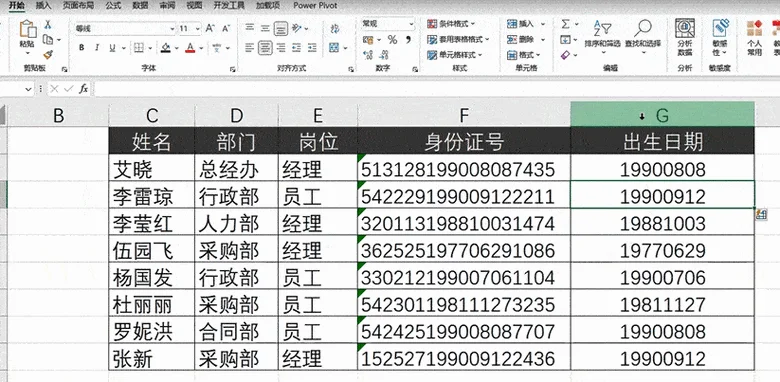Viewport: 780px width, 382px height.
Task: Toggle align right
Action: [x=281, y=48]
